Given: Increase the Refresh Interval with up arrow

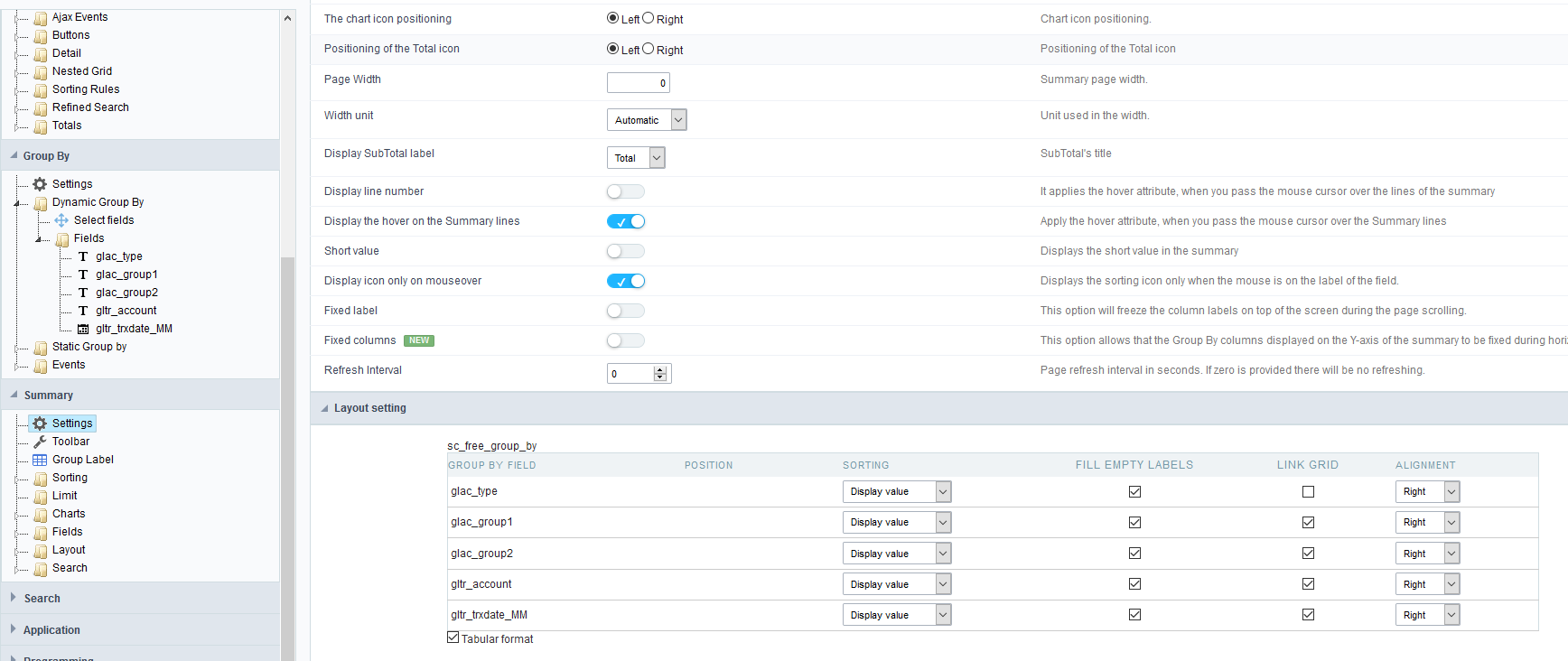Looking at the screenshot, I should tap(660, 370).
